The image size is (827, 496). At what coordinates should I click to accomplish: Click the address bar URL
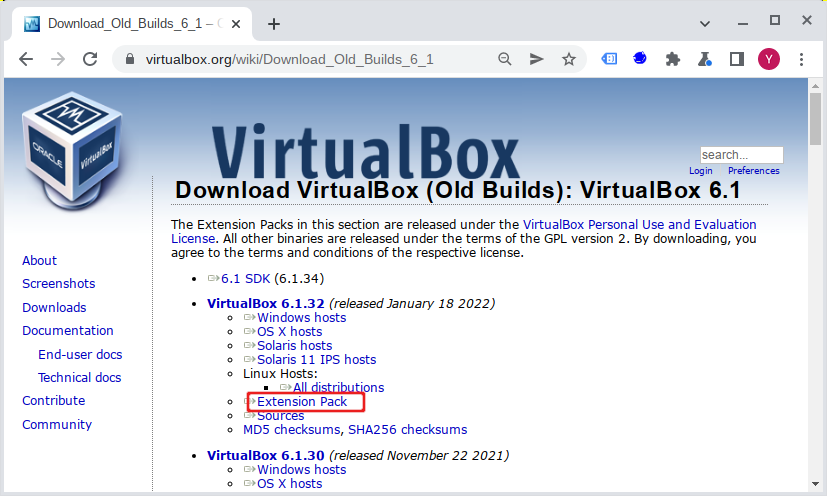289,59
